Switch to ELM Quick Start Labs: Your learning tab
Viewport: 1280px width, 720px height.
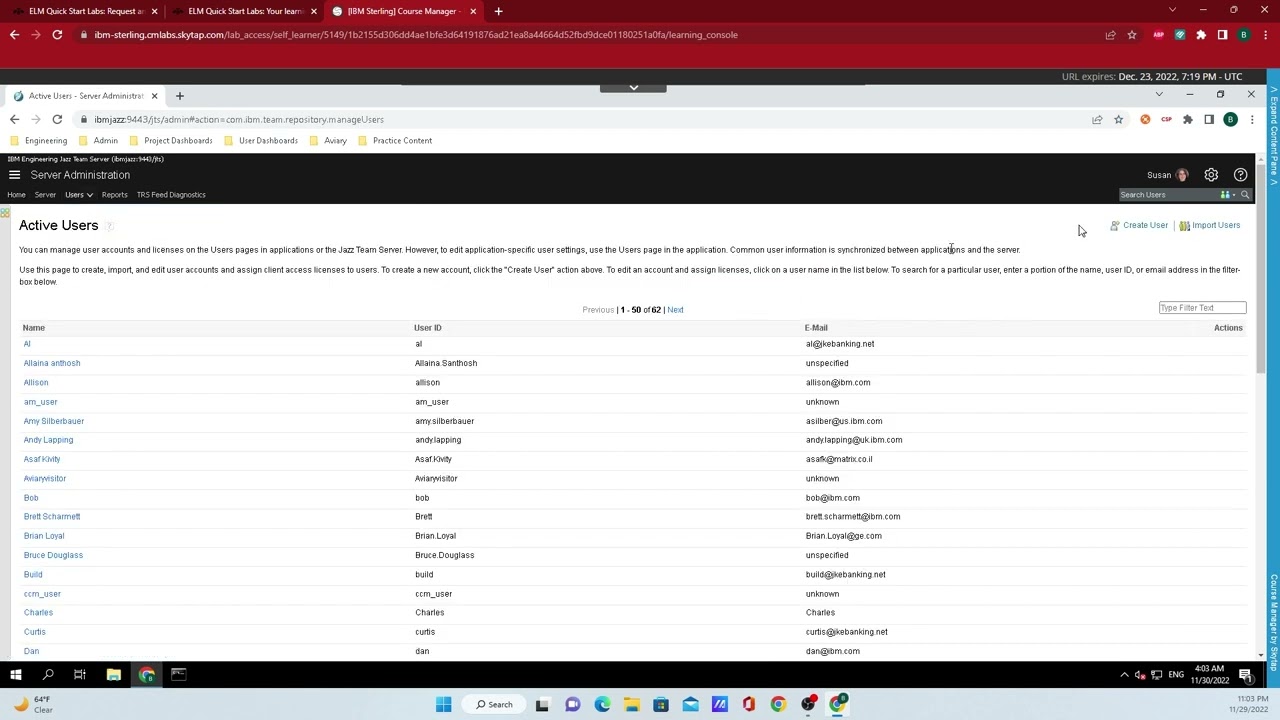[x=245, y=11]
